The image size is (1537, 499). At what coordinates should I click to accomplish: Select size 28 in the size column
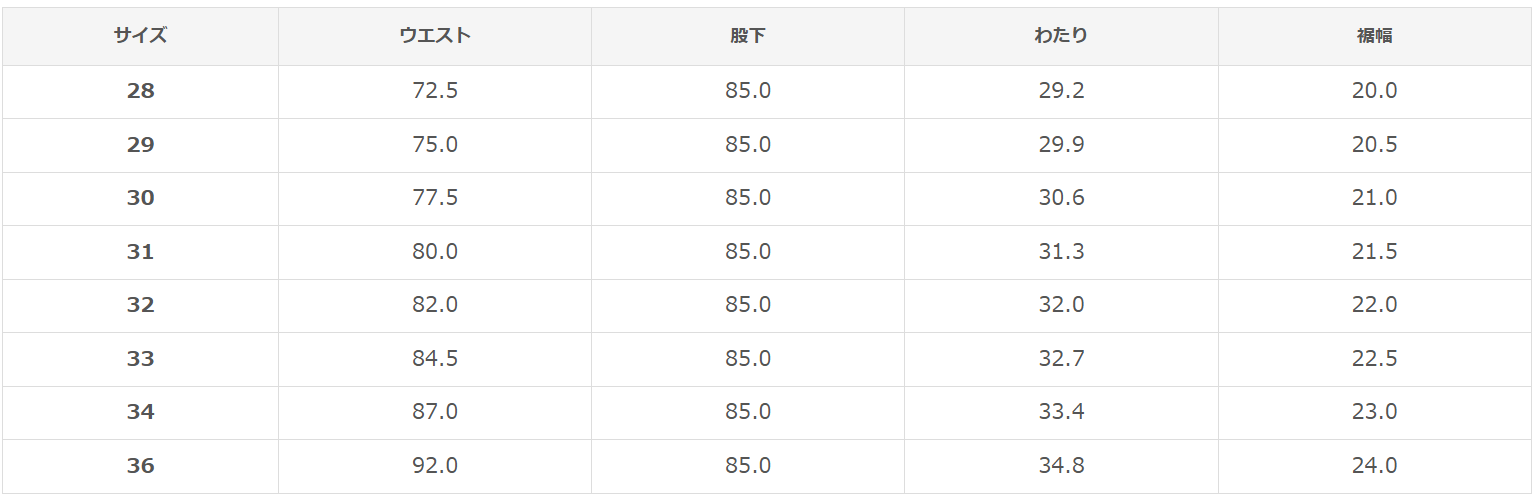pos(140,91)
